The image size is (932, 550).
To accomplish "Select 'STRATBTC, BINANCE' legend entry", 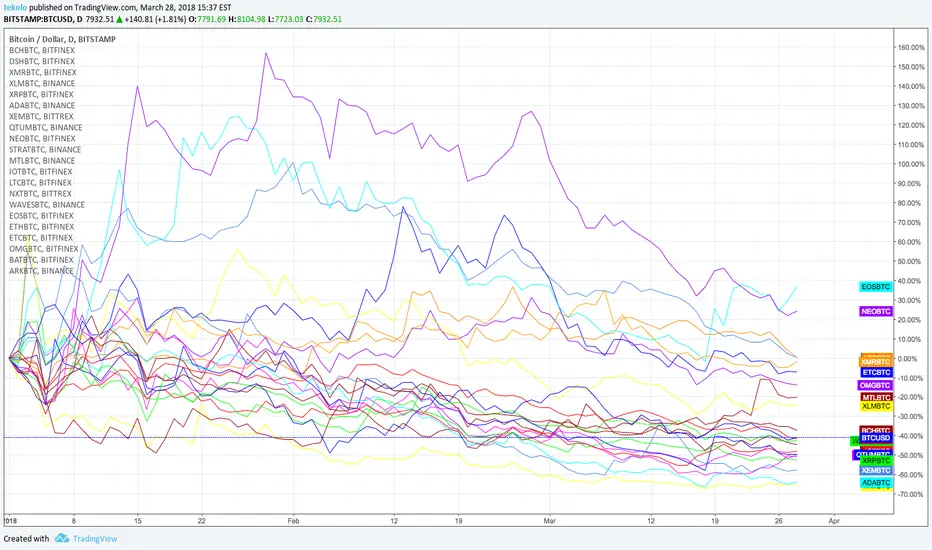I will pos(45,149).
